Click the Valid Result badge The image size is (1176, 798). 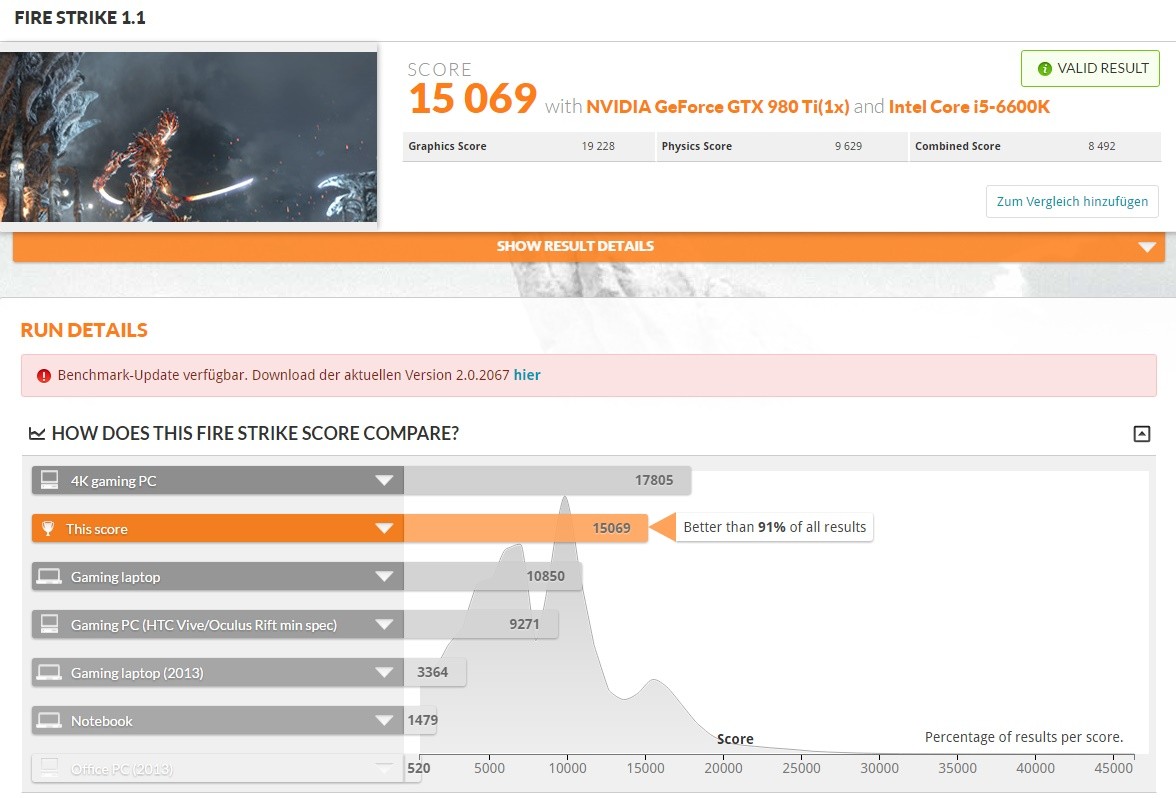[1090, 68]
